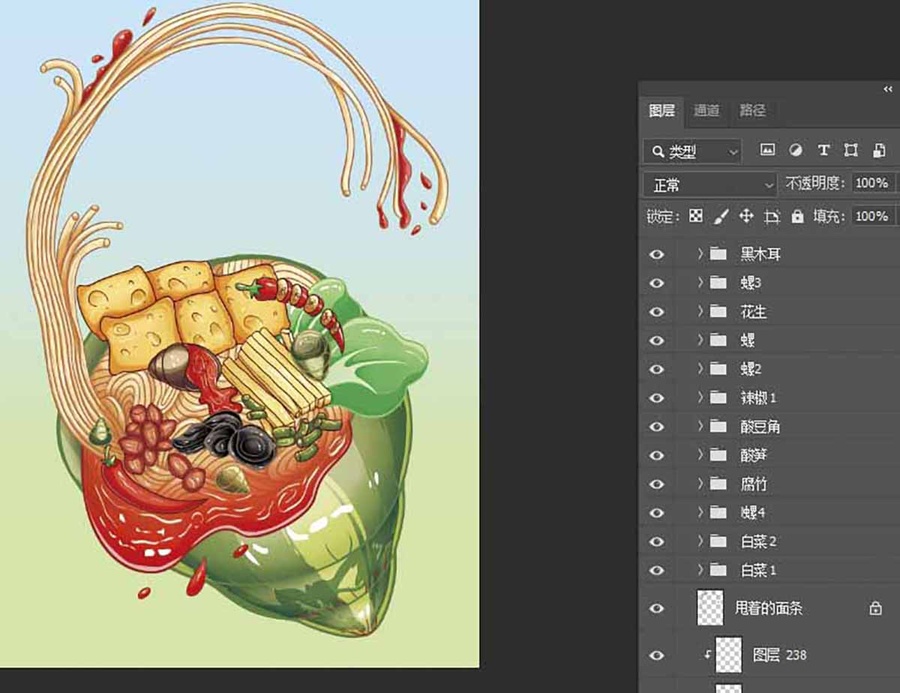Expand the 花生 group chevron
The width and height of the screenshot is (900, 693).
(700, 311)
